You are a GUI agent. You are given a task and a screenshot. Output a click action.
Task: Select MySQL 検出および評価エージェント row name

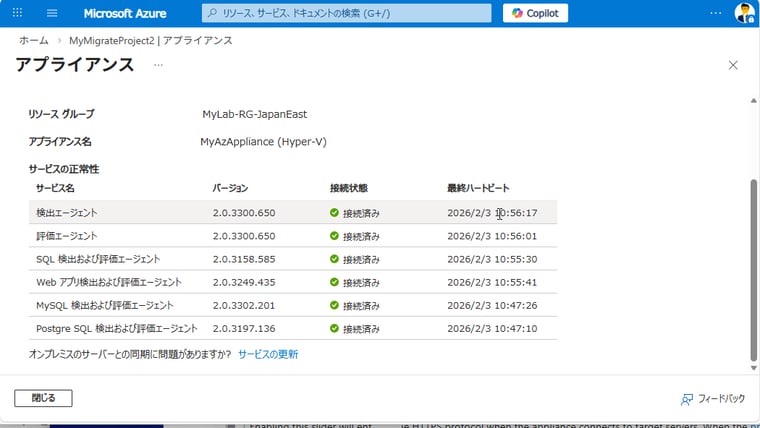(105, 305)
